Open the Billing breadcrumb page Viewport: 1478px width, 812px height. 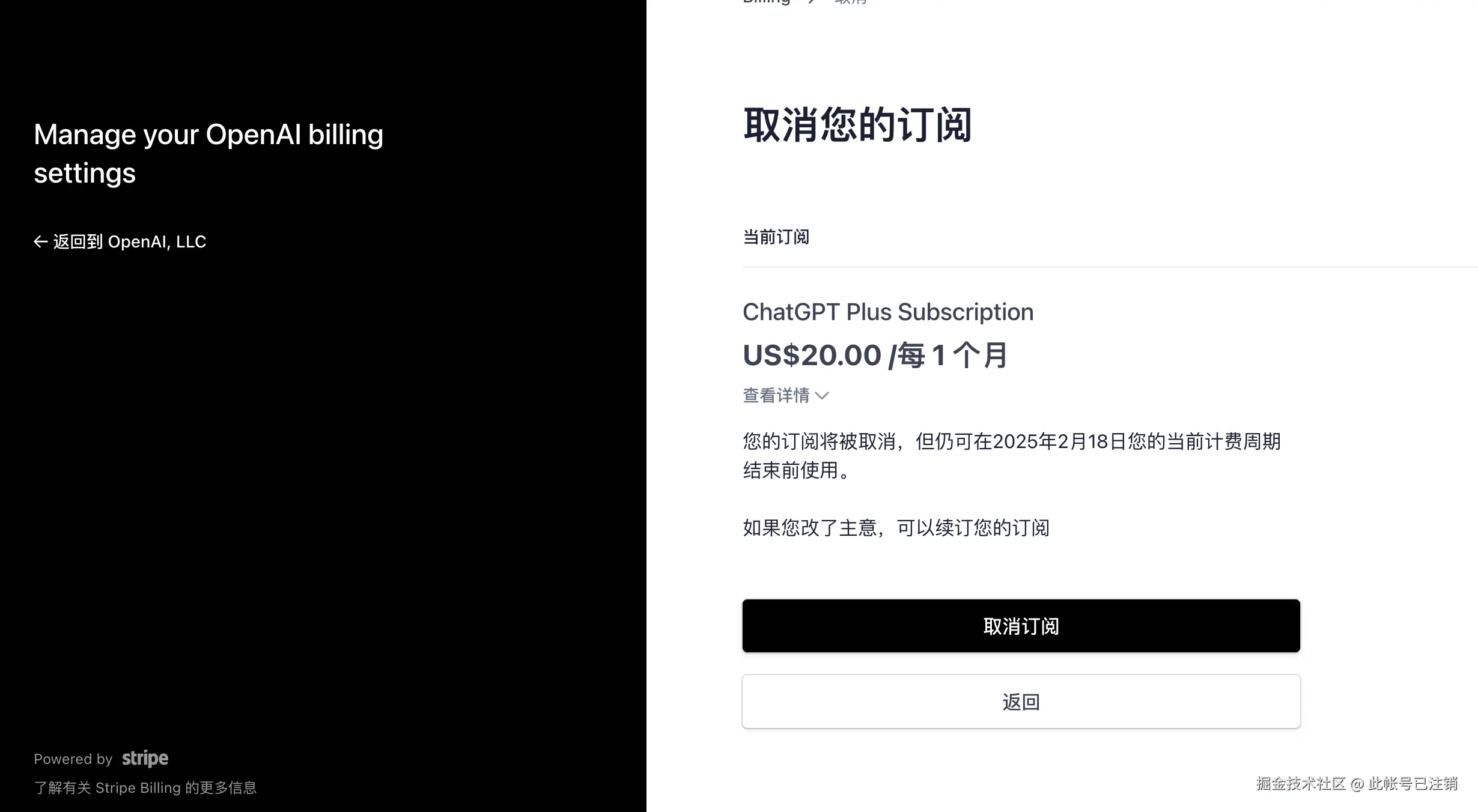[x=767, y=3]
